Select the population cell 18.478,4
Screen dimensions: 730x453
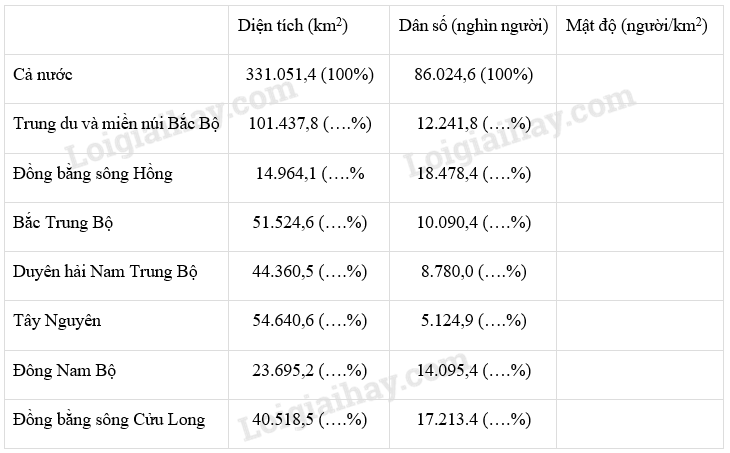pos(473,174)
